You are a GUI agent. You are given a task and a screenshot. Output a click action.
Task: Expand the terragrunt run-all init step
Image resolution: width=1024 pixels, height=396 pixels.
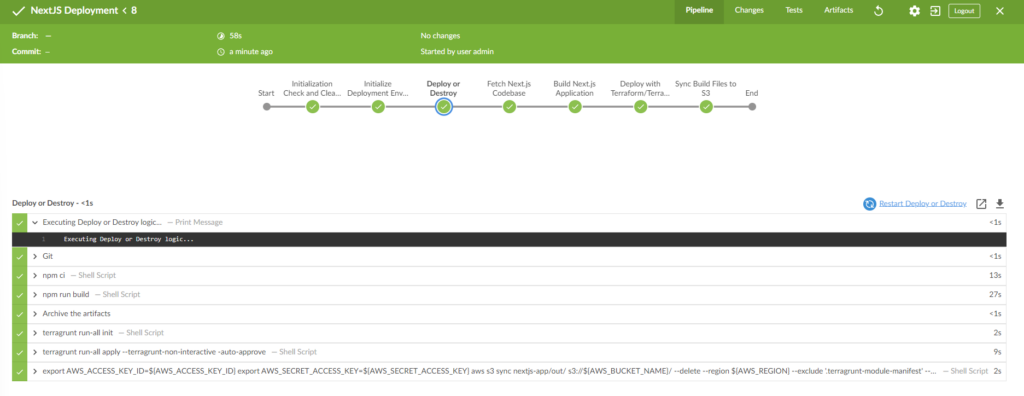(x=35, y=333)
